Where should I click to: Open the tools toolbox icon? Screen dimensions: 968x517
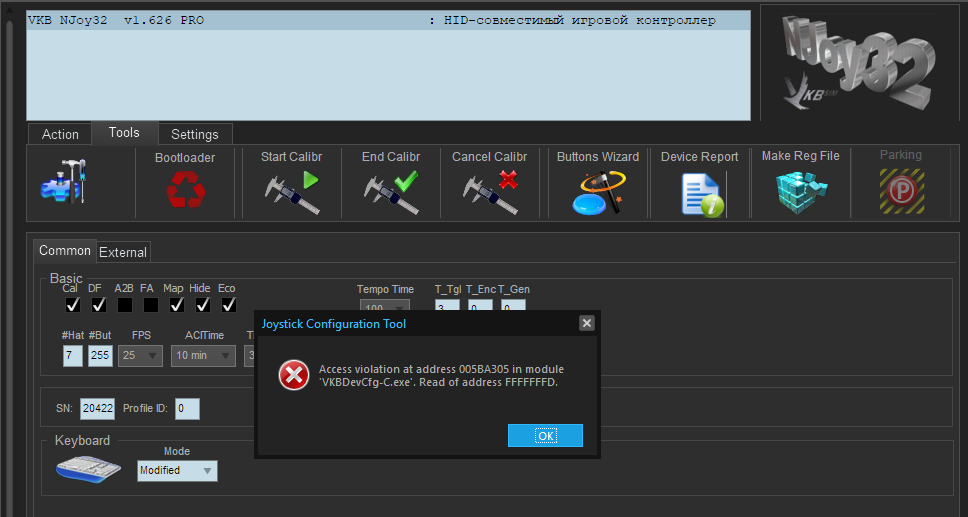[64, 181]
